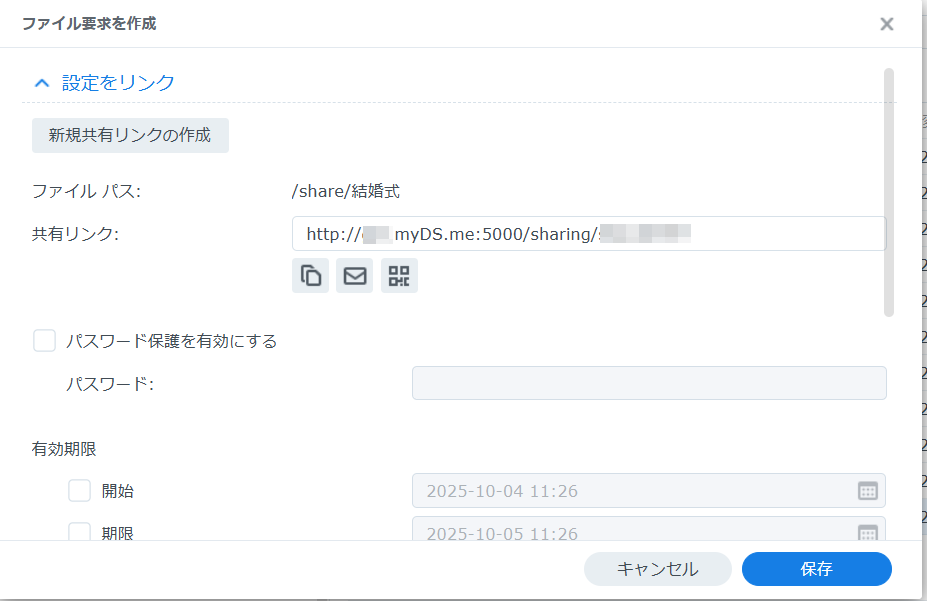Viewport: 927px width, 601px height.
Task: Open calendar picker for 期限 date
Action: (867, 532)
